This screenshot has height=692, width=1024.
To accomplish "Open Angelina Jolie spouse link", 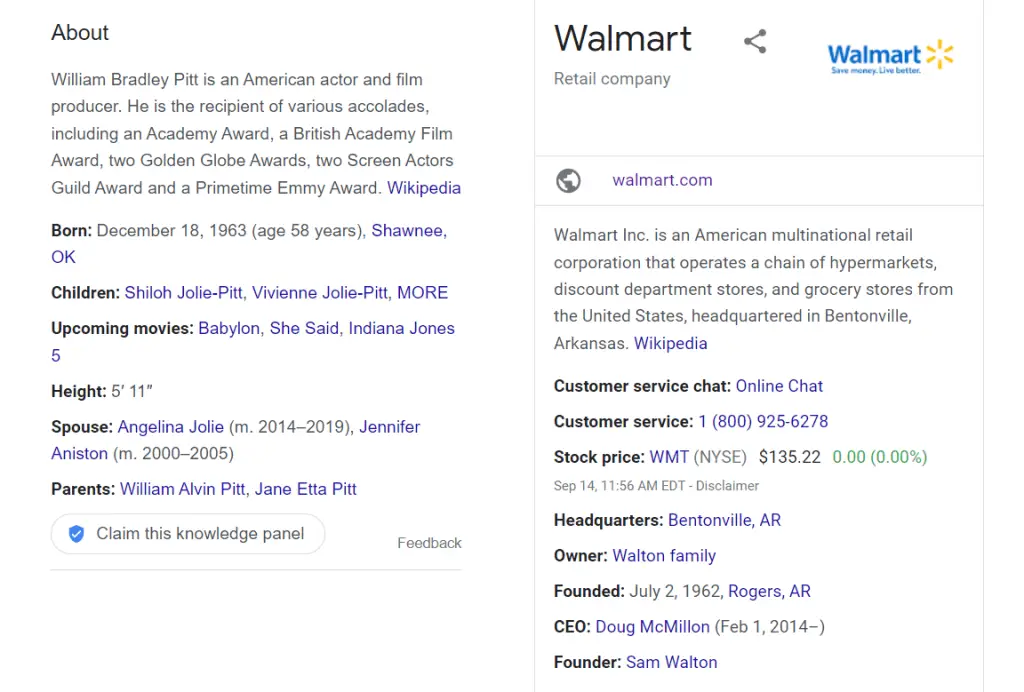I will tap(170, 427).
